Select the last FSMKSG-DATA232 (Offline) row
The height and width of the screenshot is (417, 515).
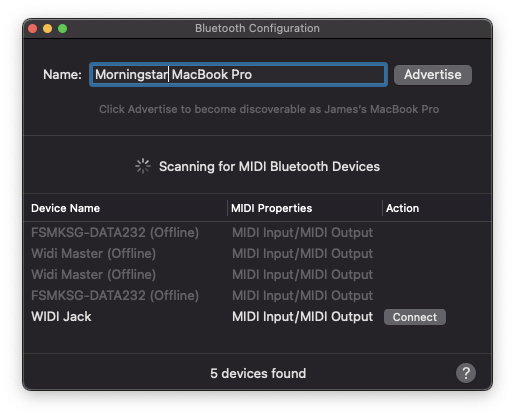click(x=258, y=295)
